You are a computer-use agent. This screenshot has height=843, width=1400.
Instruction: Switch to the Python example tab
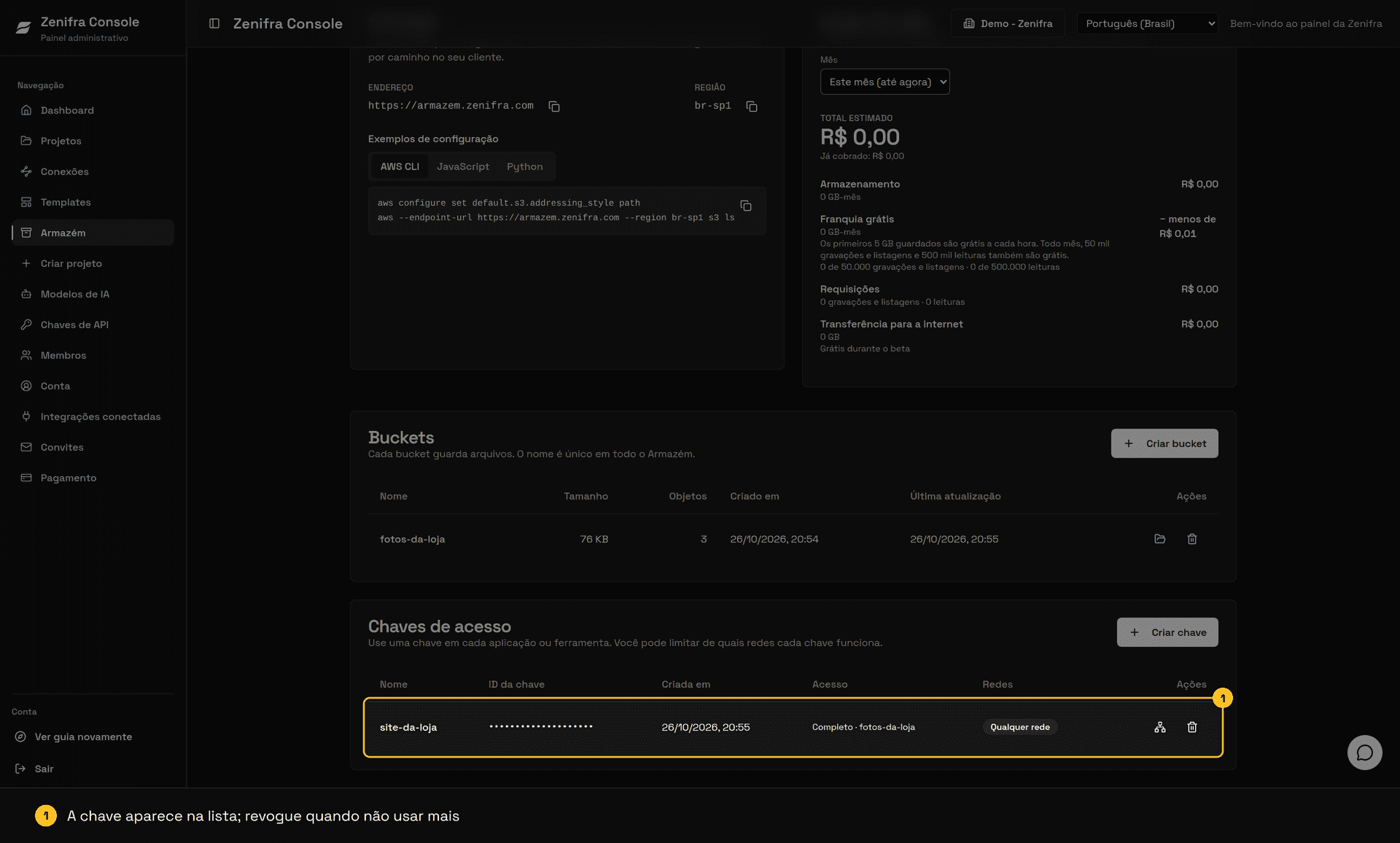pos(525,166)
